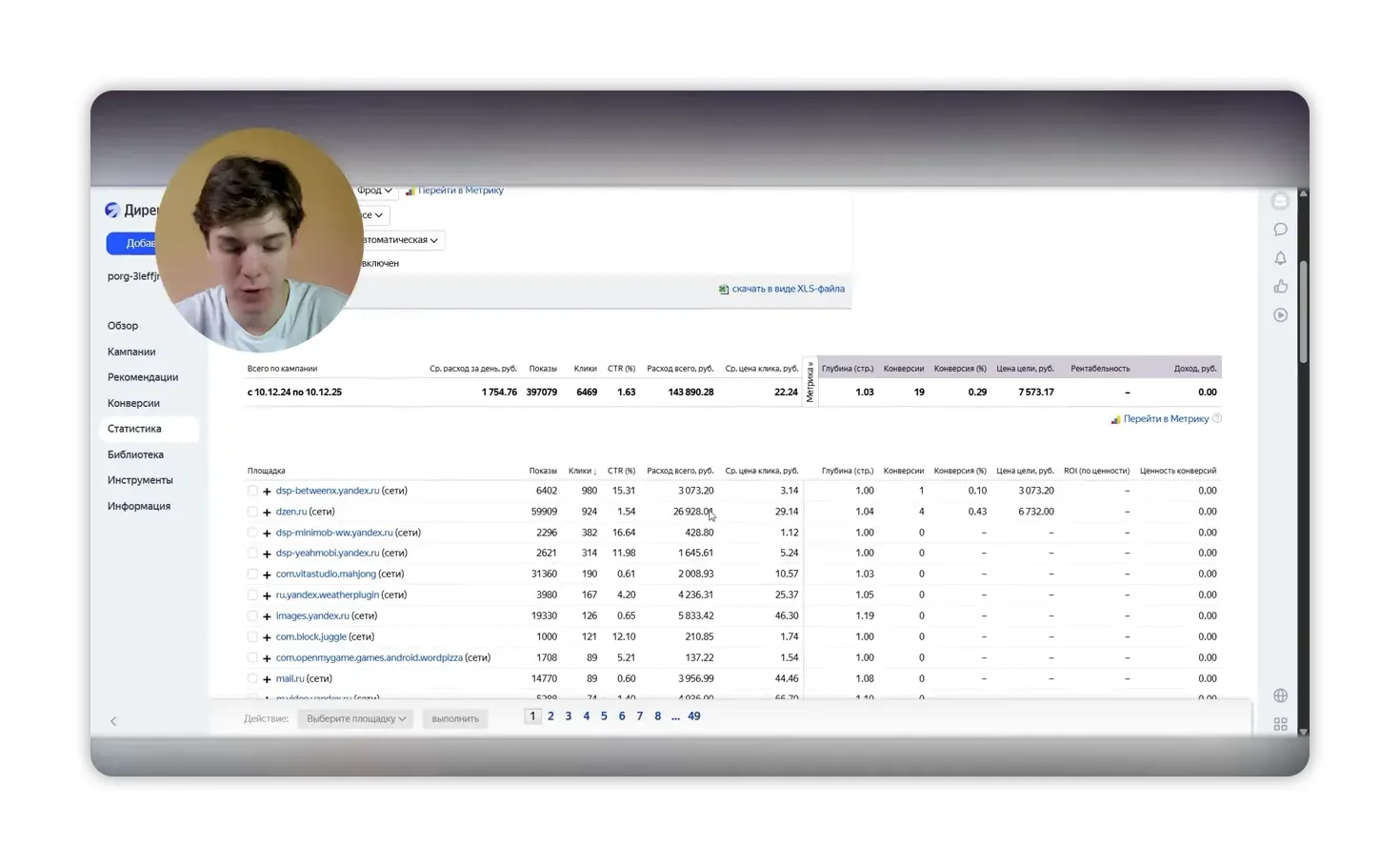Screen dimensions: 1400x867
Task: Click the user avatar icon in right panel
Action: tap(1280, 201)
